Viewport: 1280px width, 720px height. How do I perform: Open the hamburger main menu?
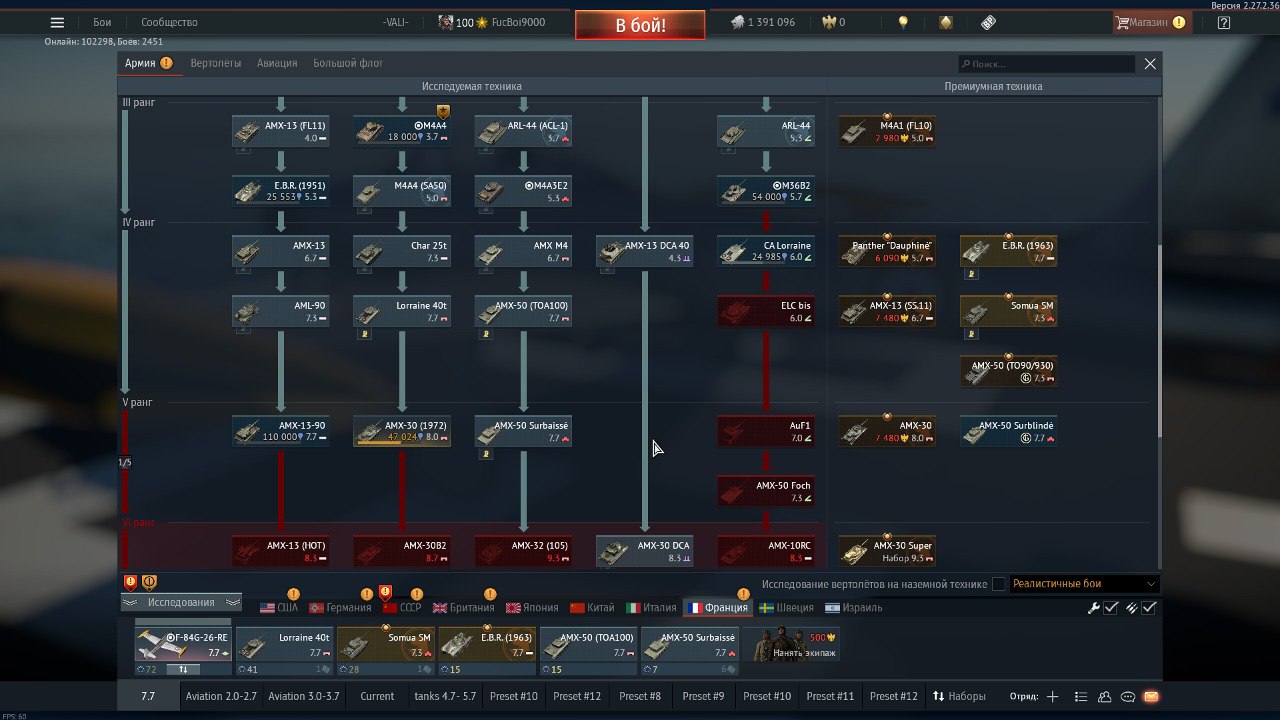pyautogui.click(x=57, y=22)
